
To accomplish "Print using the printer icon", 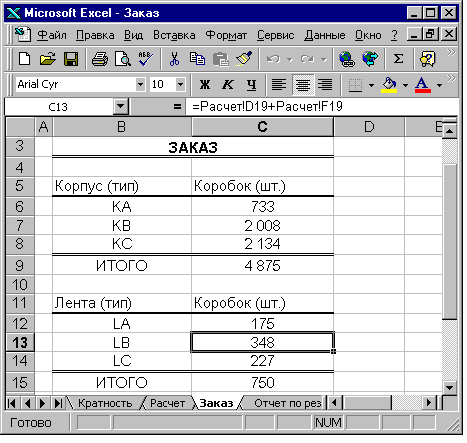I will pyautogui.click(x=100, y=59).
